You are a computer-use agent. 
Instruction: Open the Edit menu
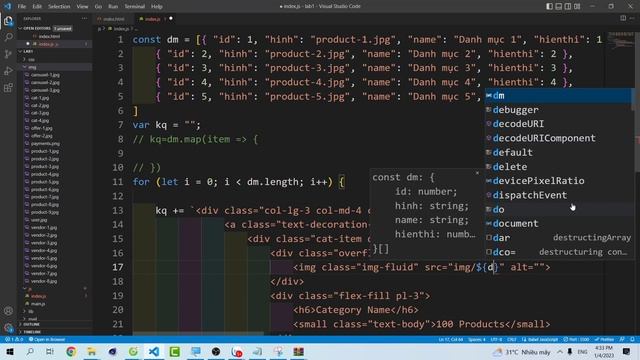pos(37,7)
